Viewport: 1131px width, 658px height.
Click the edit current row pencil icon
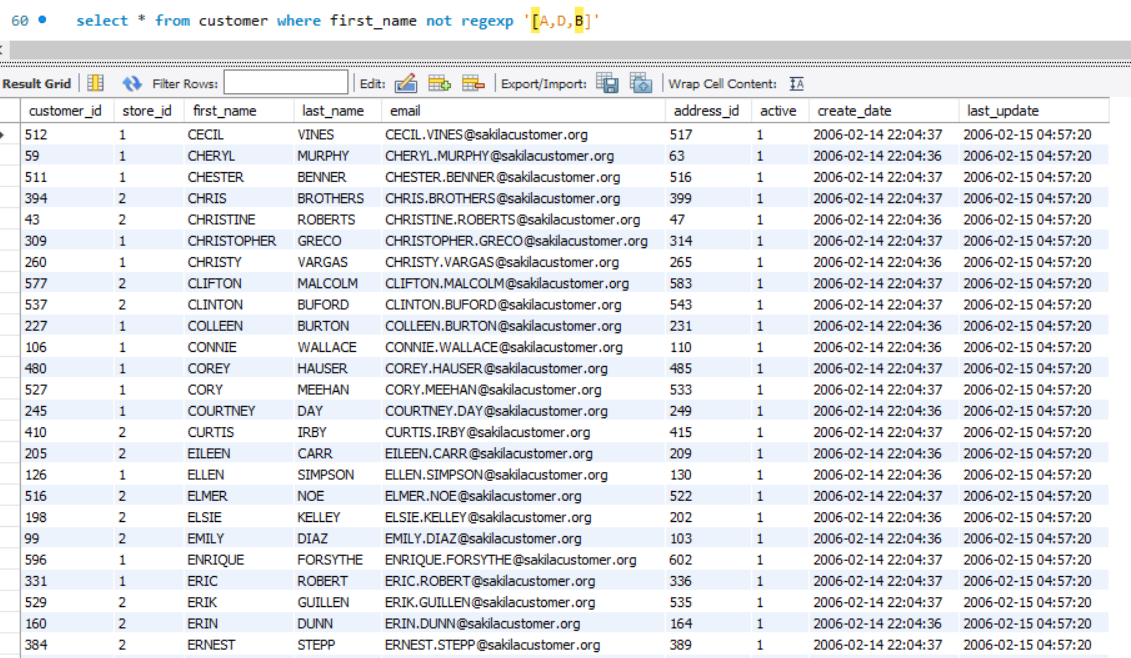pyautogui.click(x=405, y=83)
